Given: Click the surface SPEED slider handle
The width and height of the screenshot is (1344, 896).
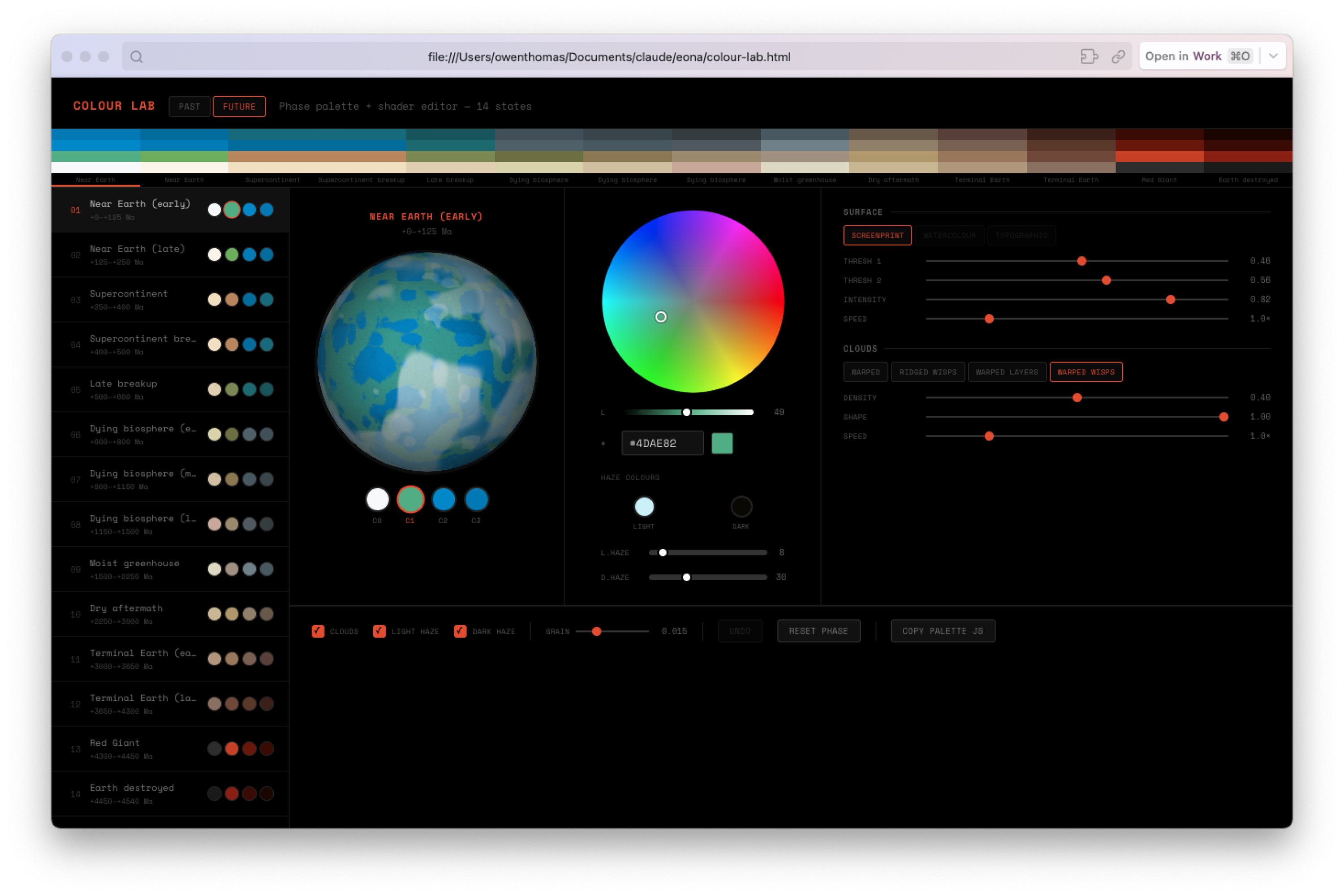Looking at the screenshot, I should [x=989, y=319].
